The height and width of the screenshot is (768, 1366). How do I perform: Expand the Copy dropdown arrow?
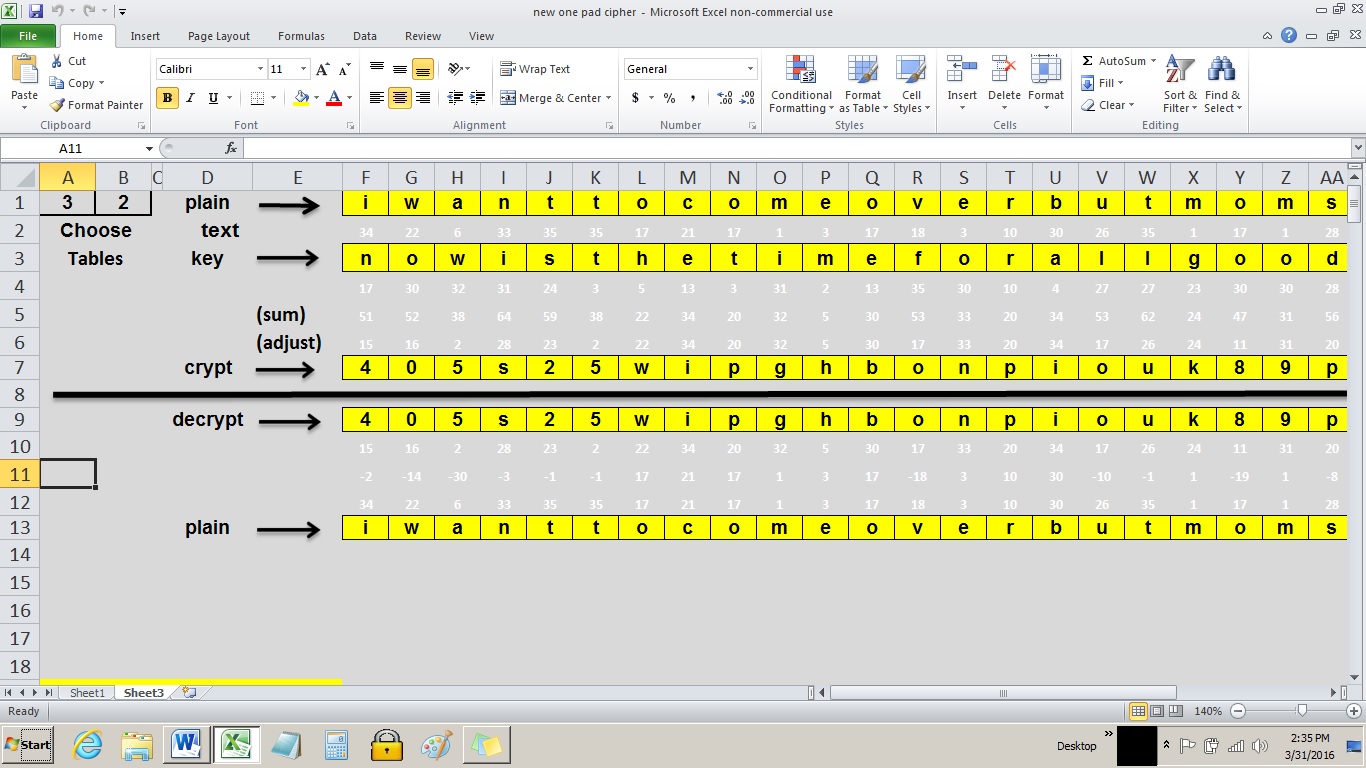101,84
